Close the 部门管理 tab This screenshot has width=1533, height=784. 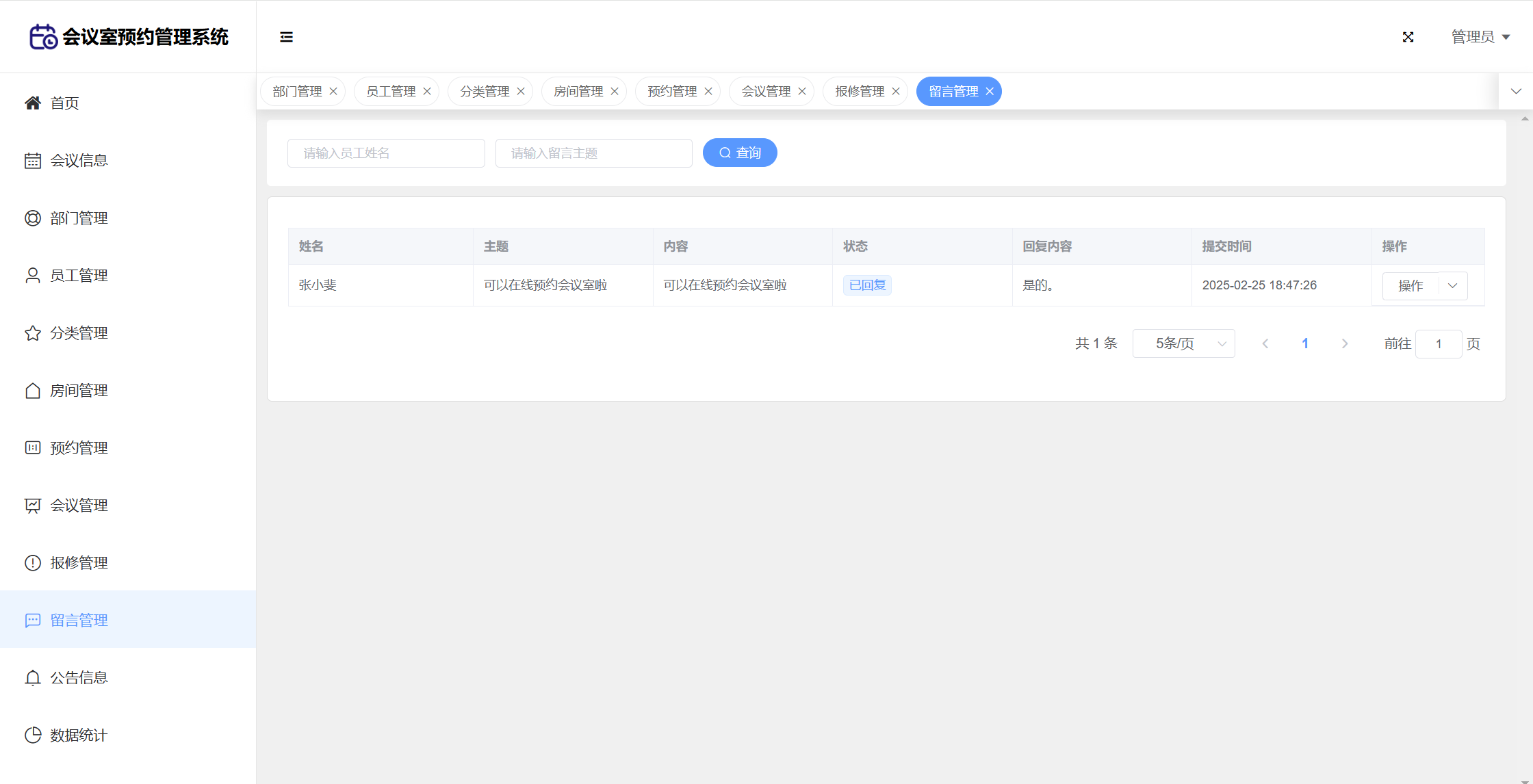(333, 92)
